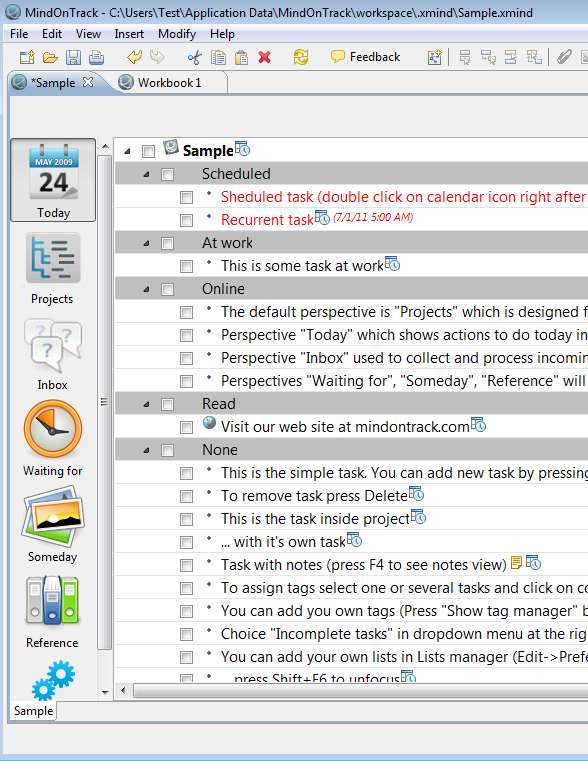Open the Someday perspective photo icon
This screenshot has width=588, height=761.
pos(53,516)
